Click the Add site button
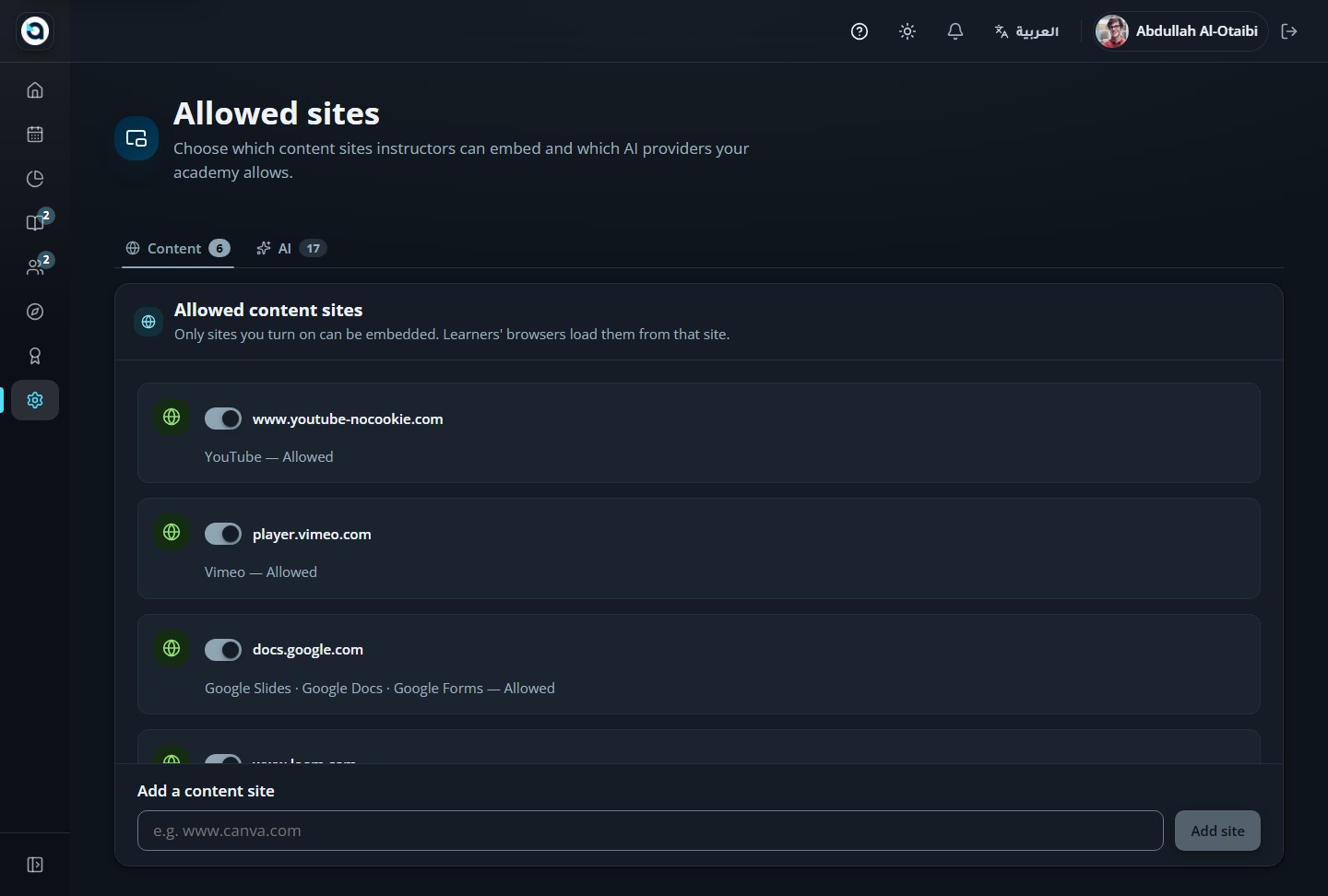This screenshot has width=1328, height=896. pyautogui.click(x=1217, y=831)
